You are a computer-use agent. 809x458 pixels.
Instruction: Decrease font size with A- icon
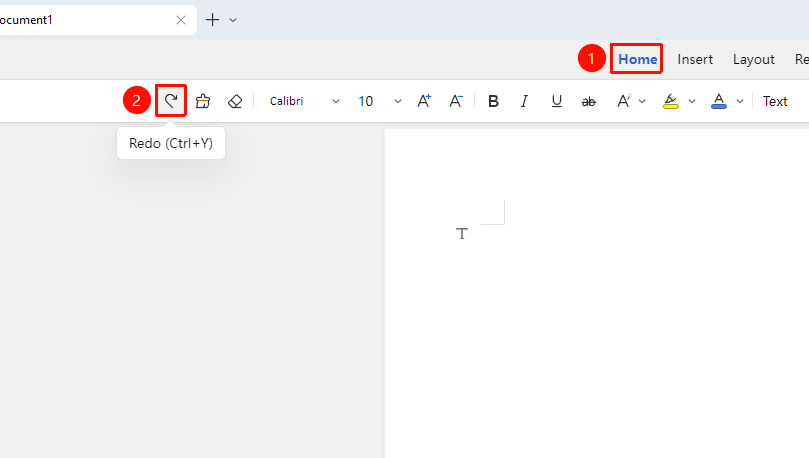tap(456, 101)
